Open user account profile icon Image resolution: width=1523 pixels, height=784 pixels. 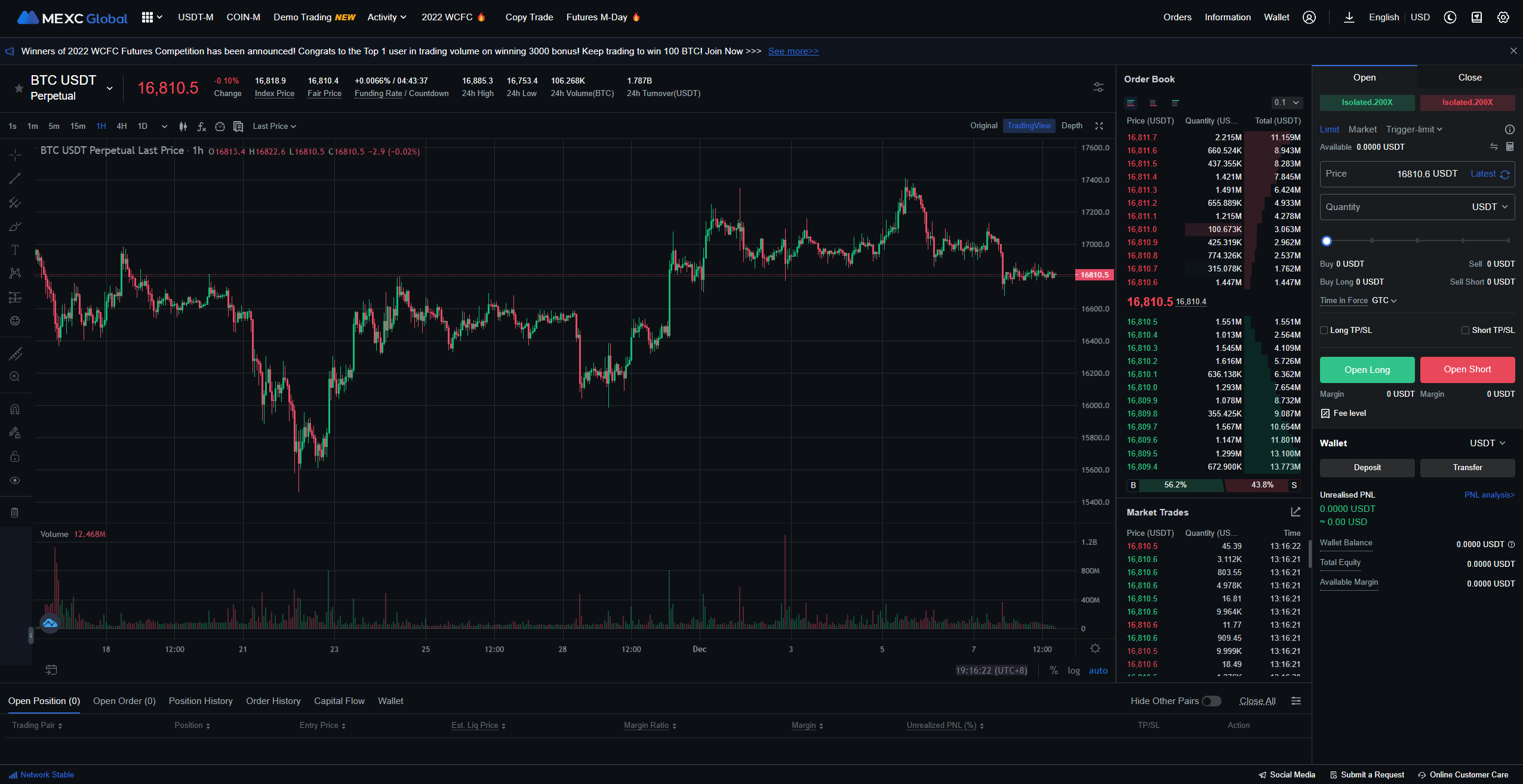coord(1309,17)
